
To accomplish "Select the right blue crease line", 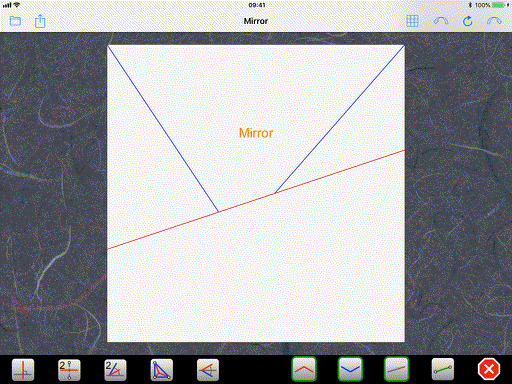I will click(x=339, y=119).
